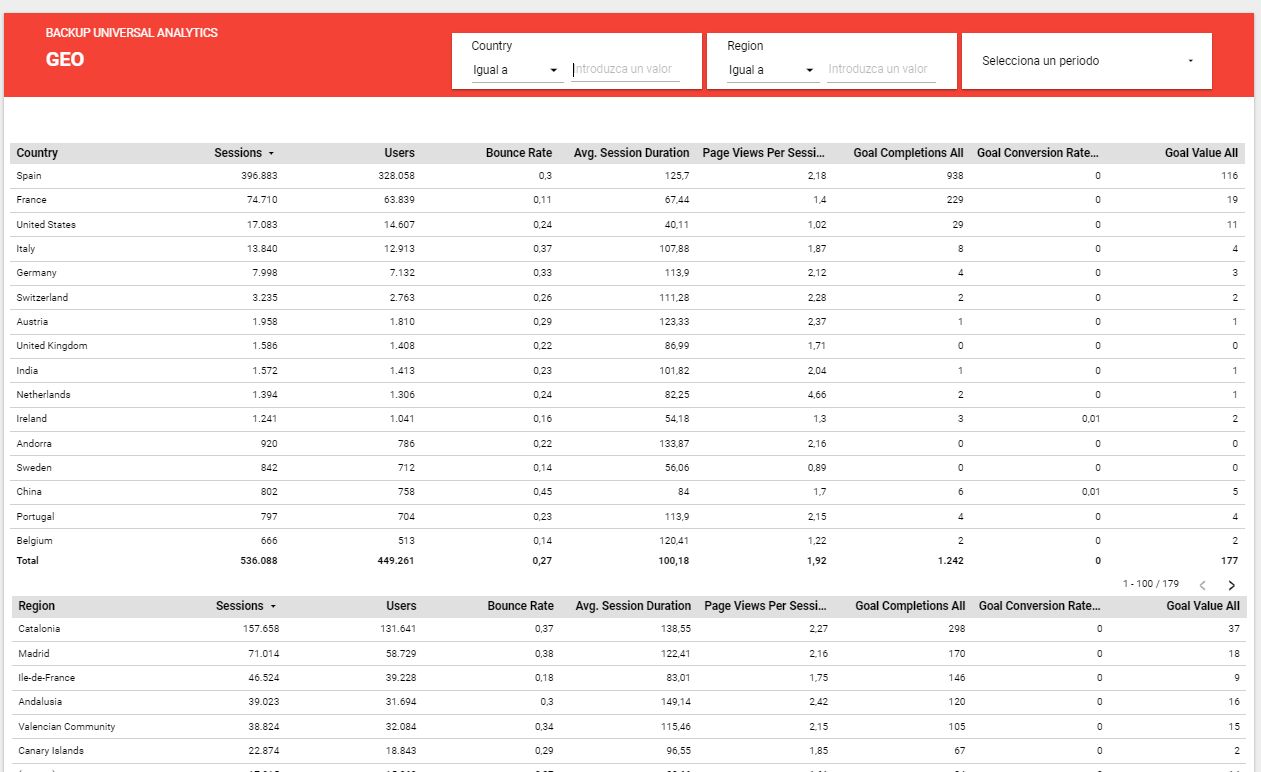The width and height of the screenshot is (1261, 772).
Task: Open the Region 'Igual a' operator dropdown
Action: (773, 70)
